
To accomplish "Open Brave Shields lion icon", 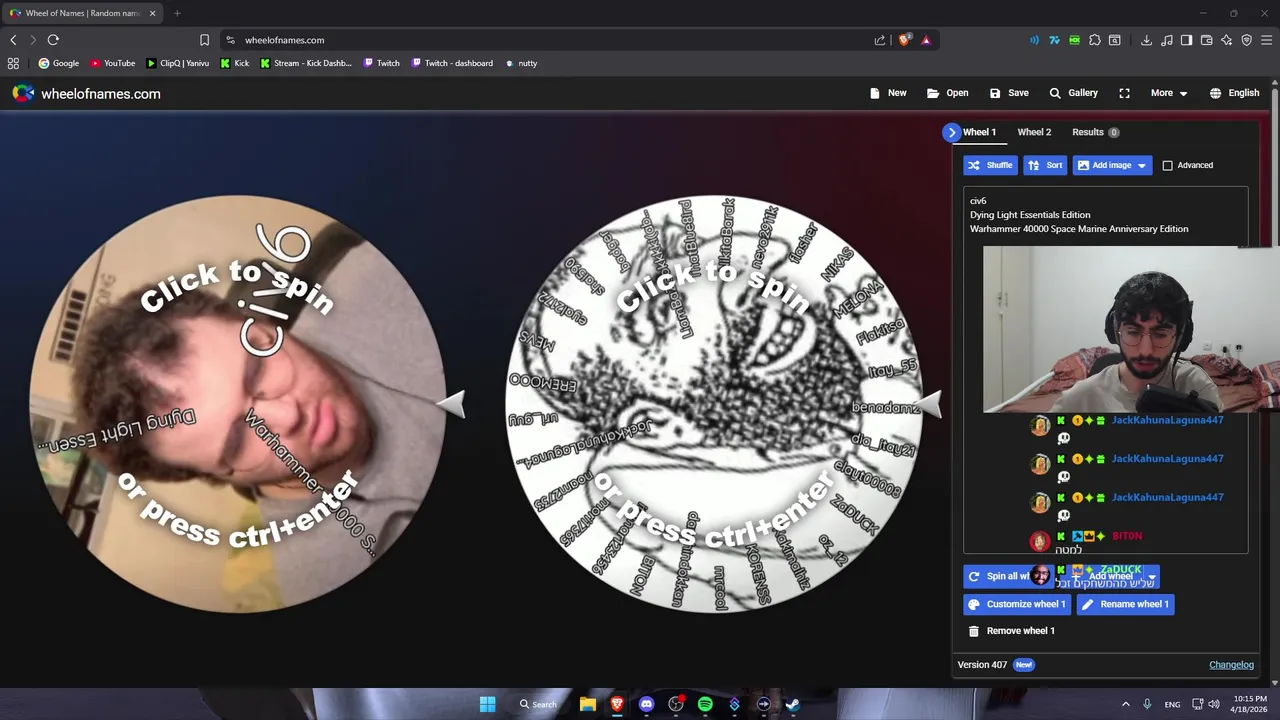I will pos(905,40).
